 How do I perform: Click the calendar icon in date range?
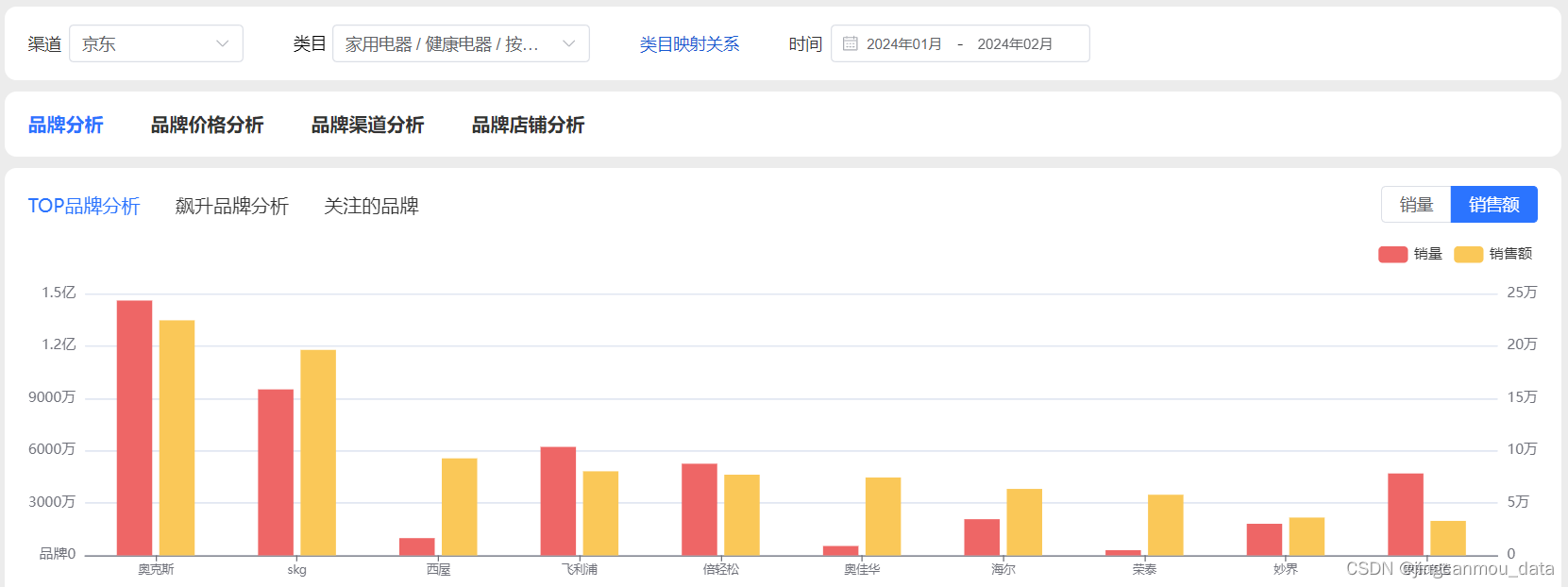[x=850, y=43]
